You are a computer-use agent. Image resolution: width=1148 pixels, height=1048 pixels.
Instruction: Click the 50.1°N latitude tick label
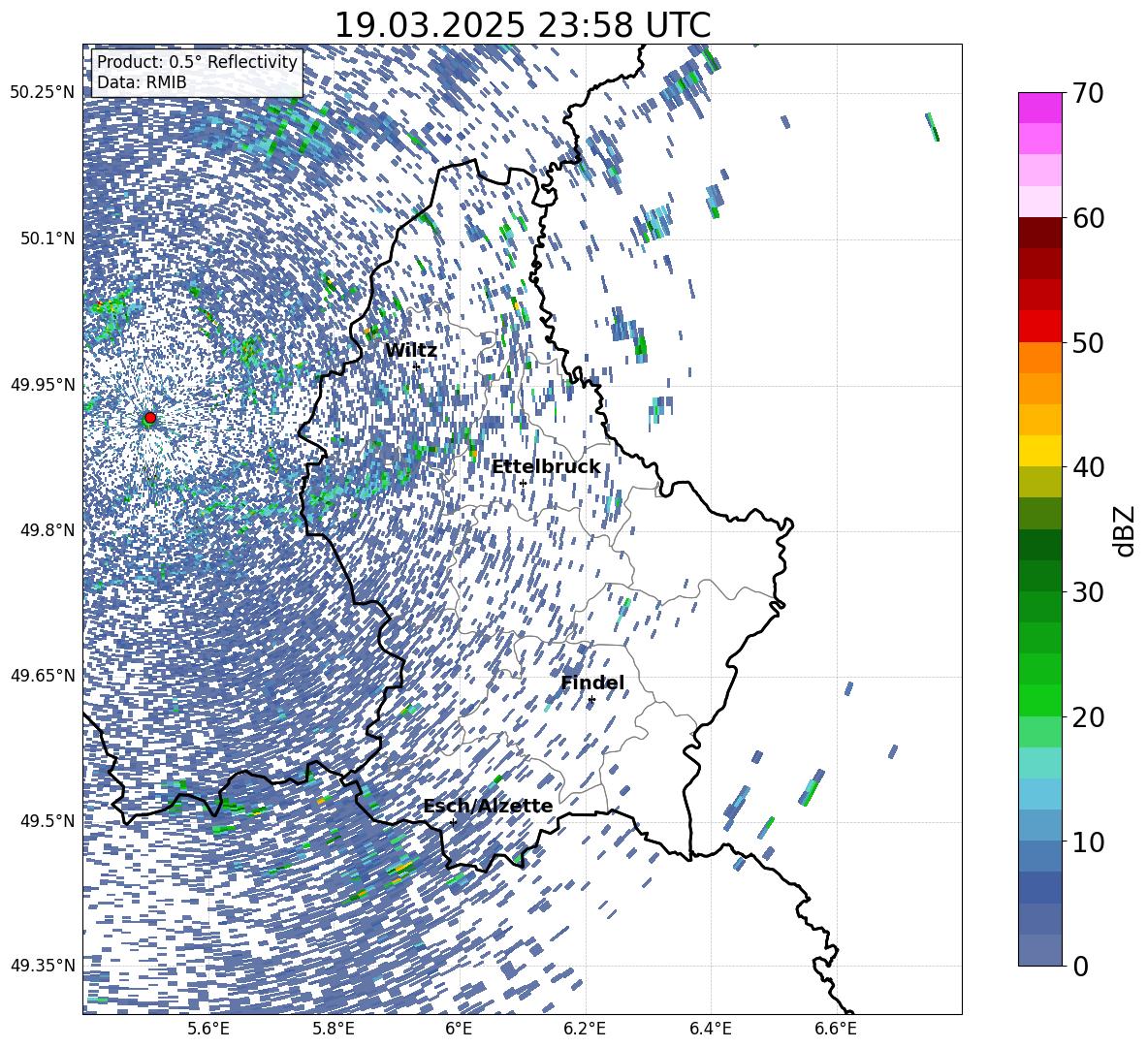point(47,238)
